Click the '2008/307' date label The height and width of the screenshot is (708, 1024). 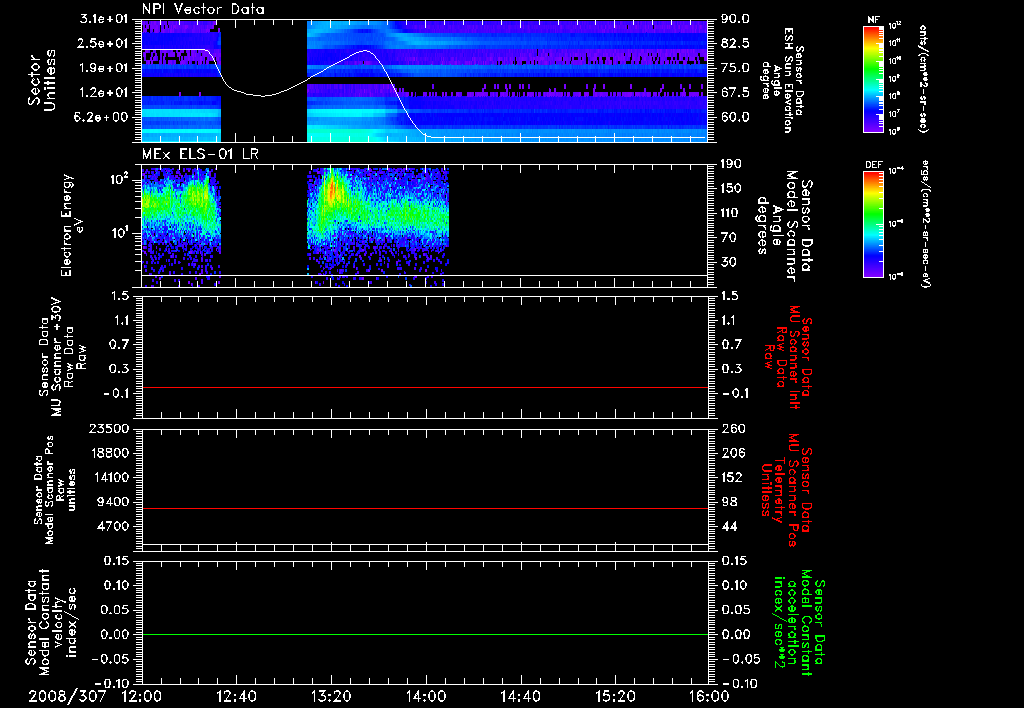(67, 696)
